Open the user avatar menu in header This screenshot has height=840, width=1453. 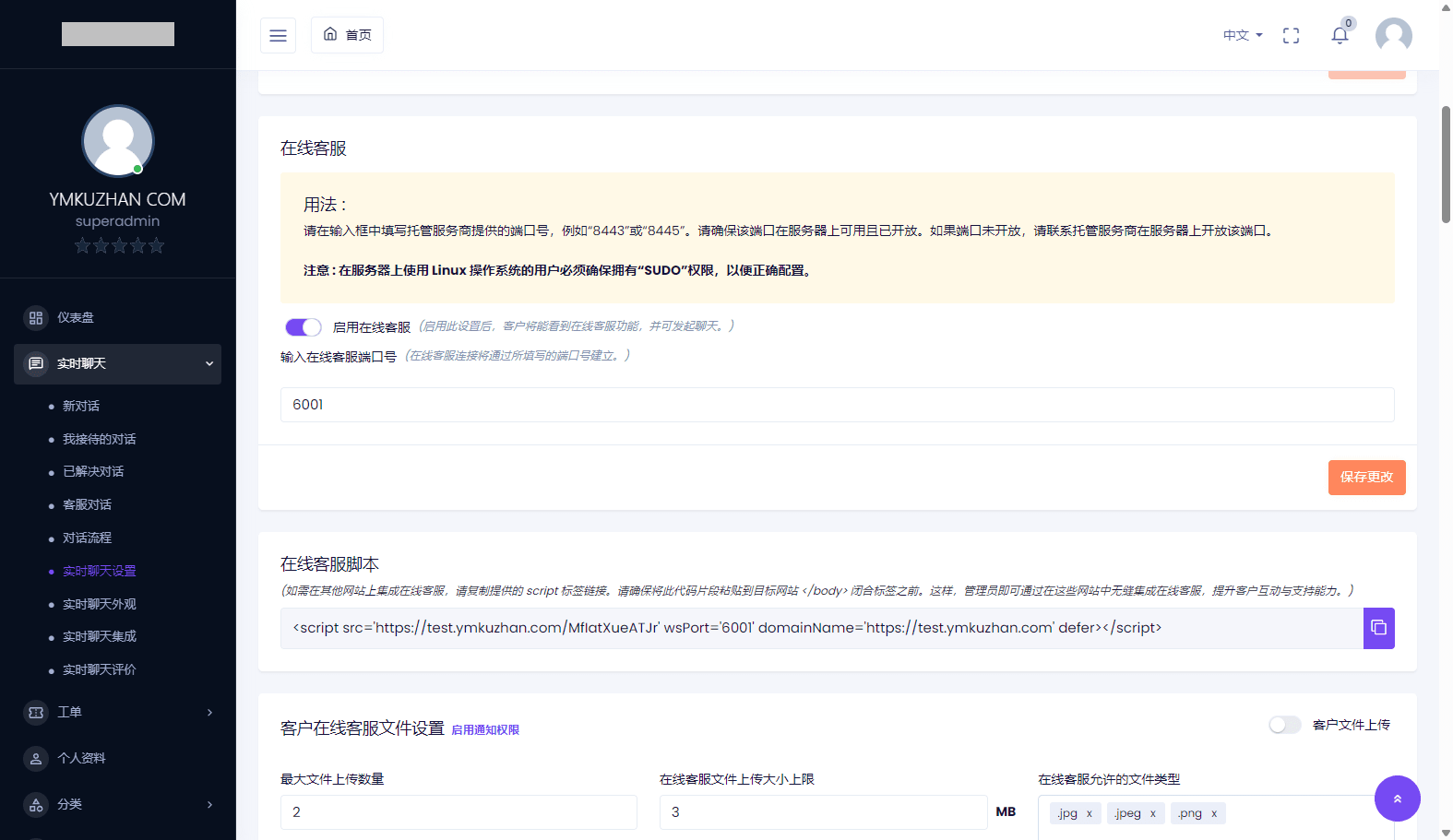click(x=1393, y=35)
